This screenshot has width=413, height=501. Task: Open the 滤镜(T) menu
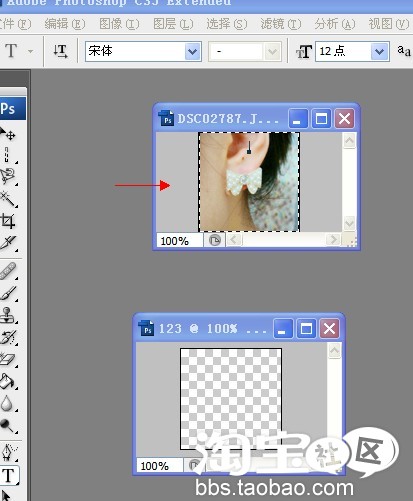pyautogui.click(x=281, y=24)
